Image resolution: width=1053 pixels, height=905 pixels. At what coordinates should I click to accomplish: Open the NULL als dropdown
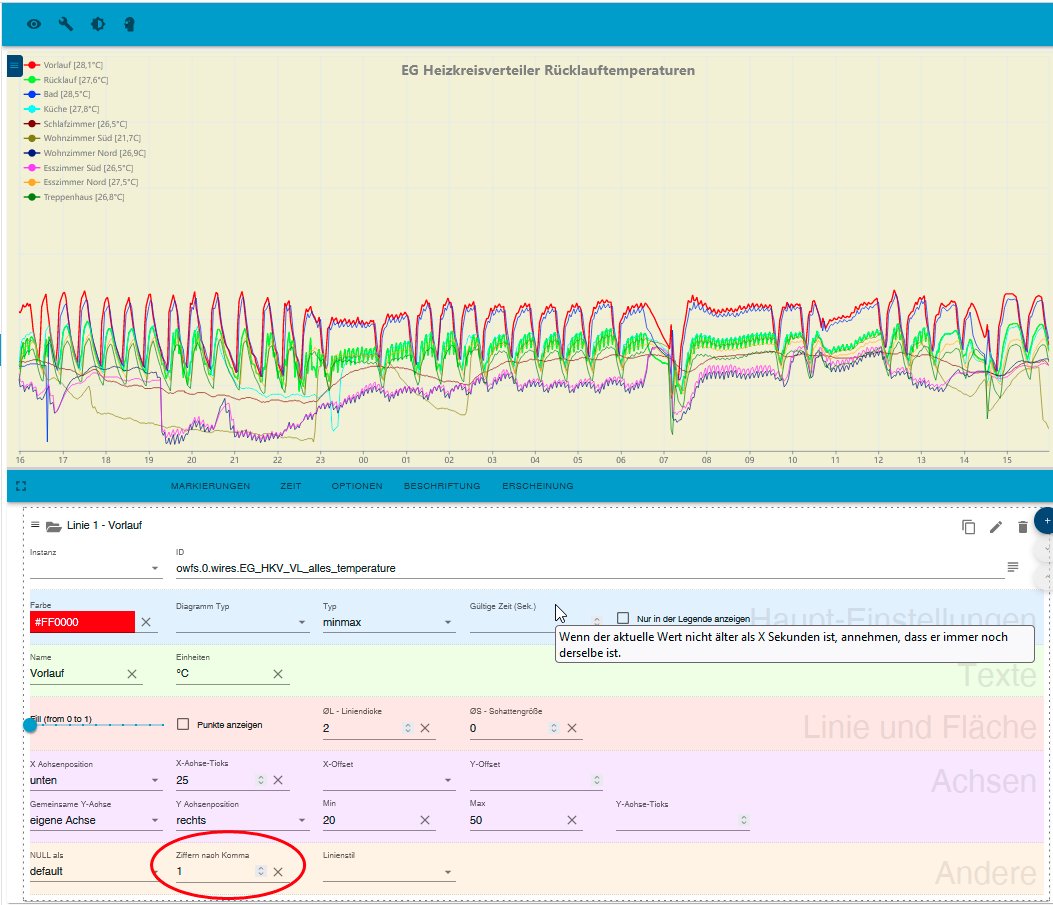pos(94,871)
